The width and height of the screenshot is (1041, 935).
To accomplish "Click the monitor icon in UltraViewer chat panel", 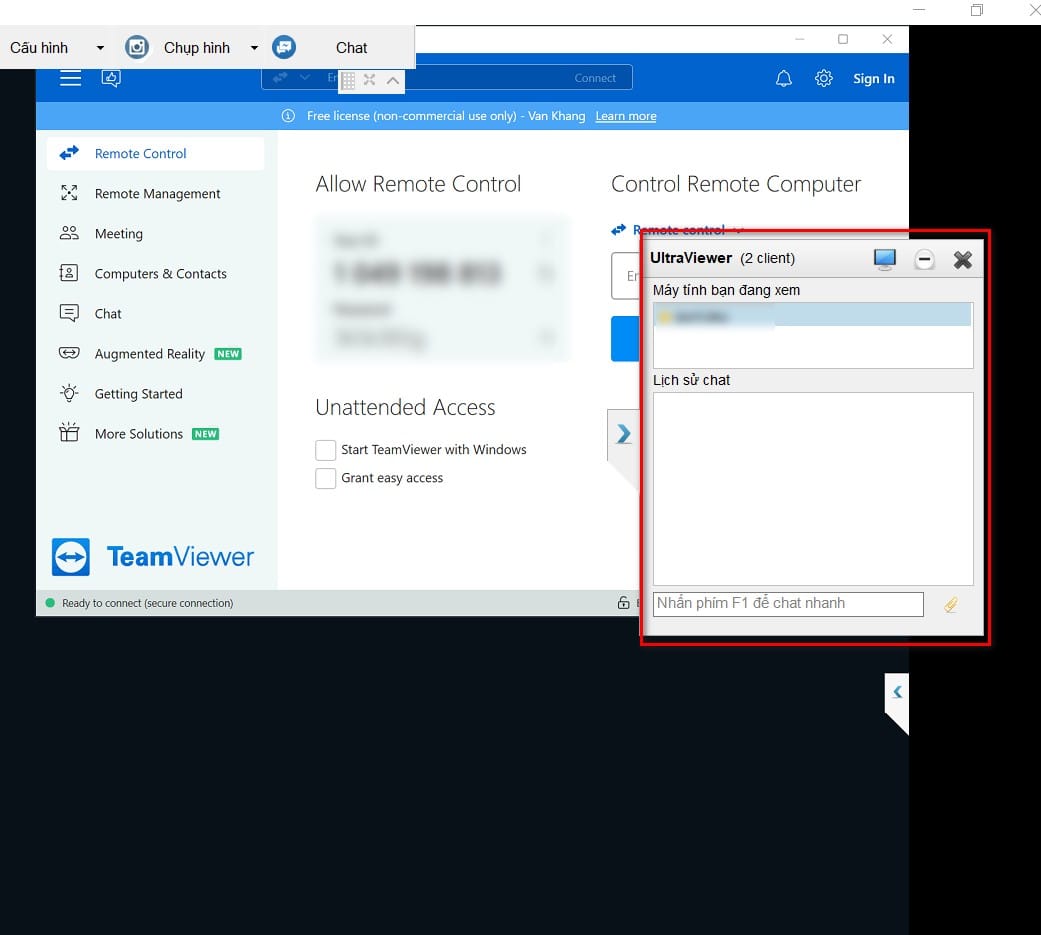I will click(884, 259).
